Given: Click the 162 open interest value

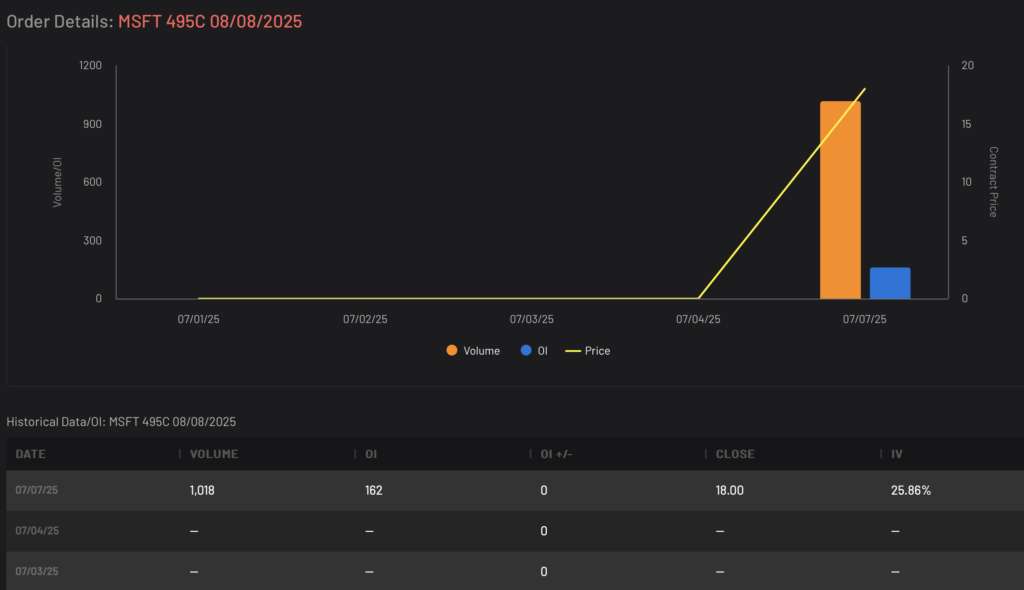Looking at the screenshot, I should point(374,490).
